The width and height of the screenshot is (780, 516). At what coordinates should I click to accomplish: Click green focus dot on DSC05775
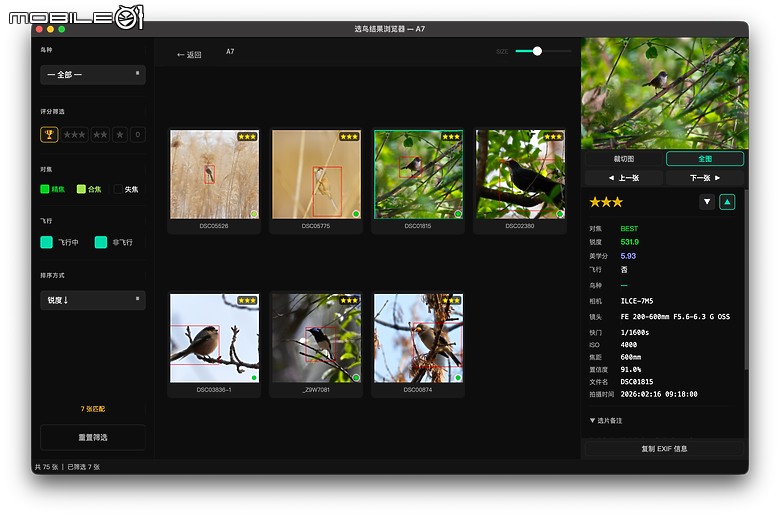tap(356, 214)
